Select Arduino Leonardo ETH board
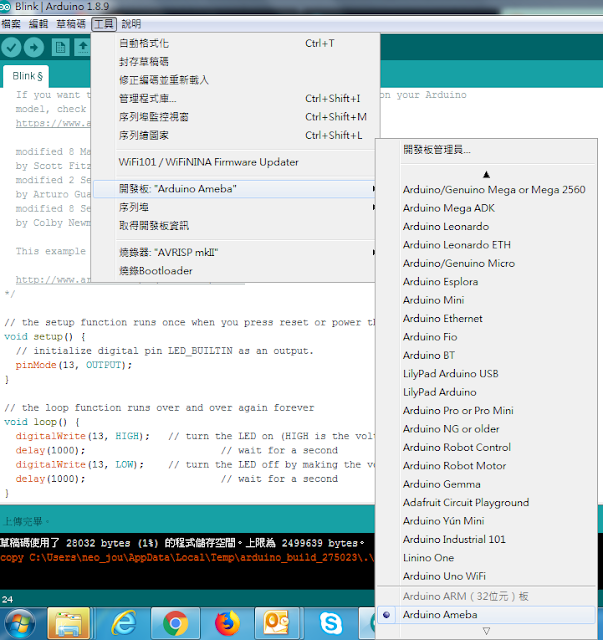Viewport: 603px width, 640px height. coord(486,245)
